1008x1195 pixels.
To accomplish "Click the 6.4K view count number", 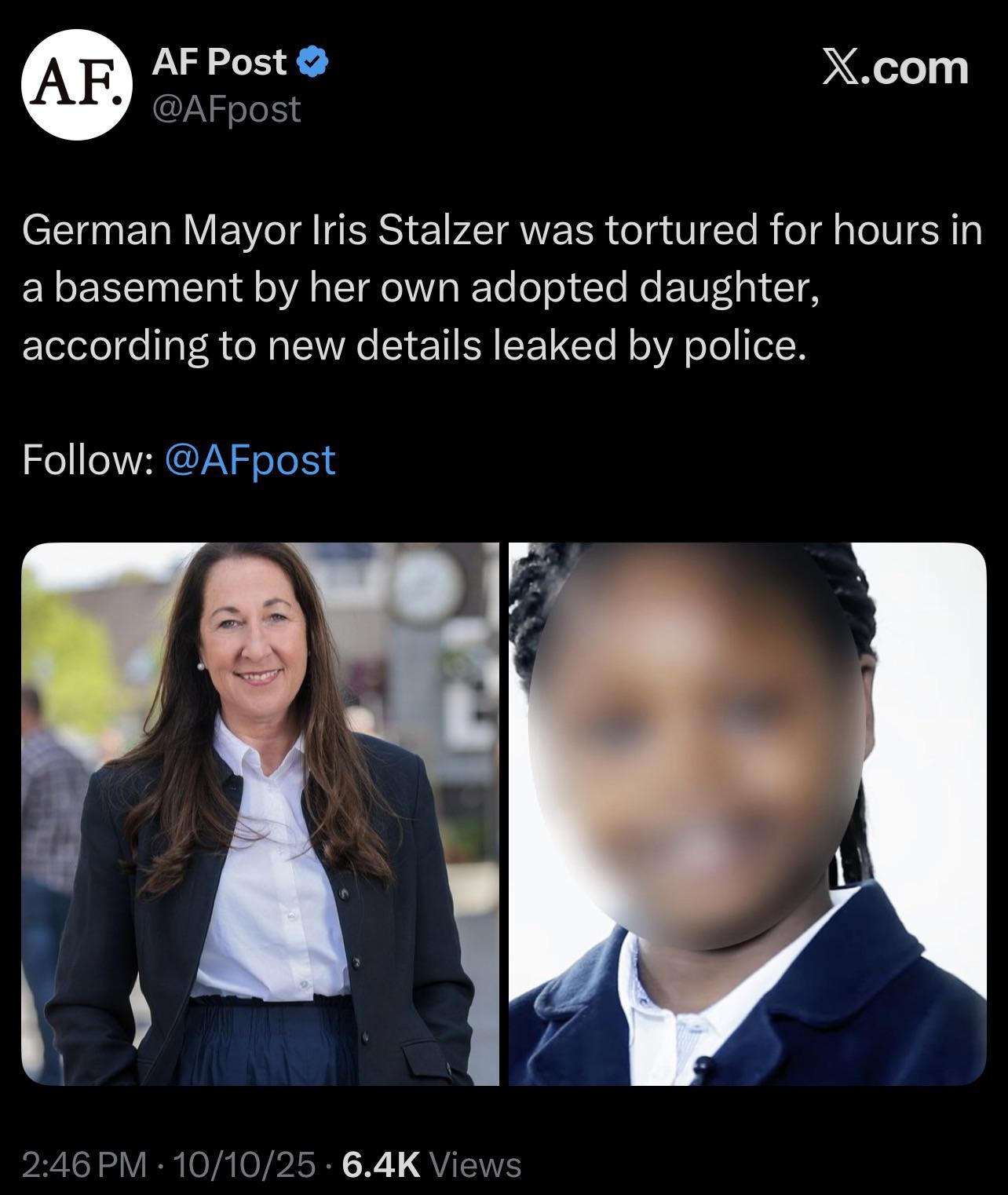I will [382, 1164].
